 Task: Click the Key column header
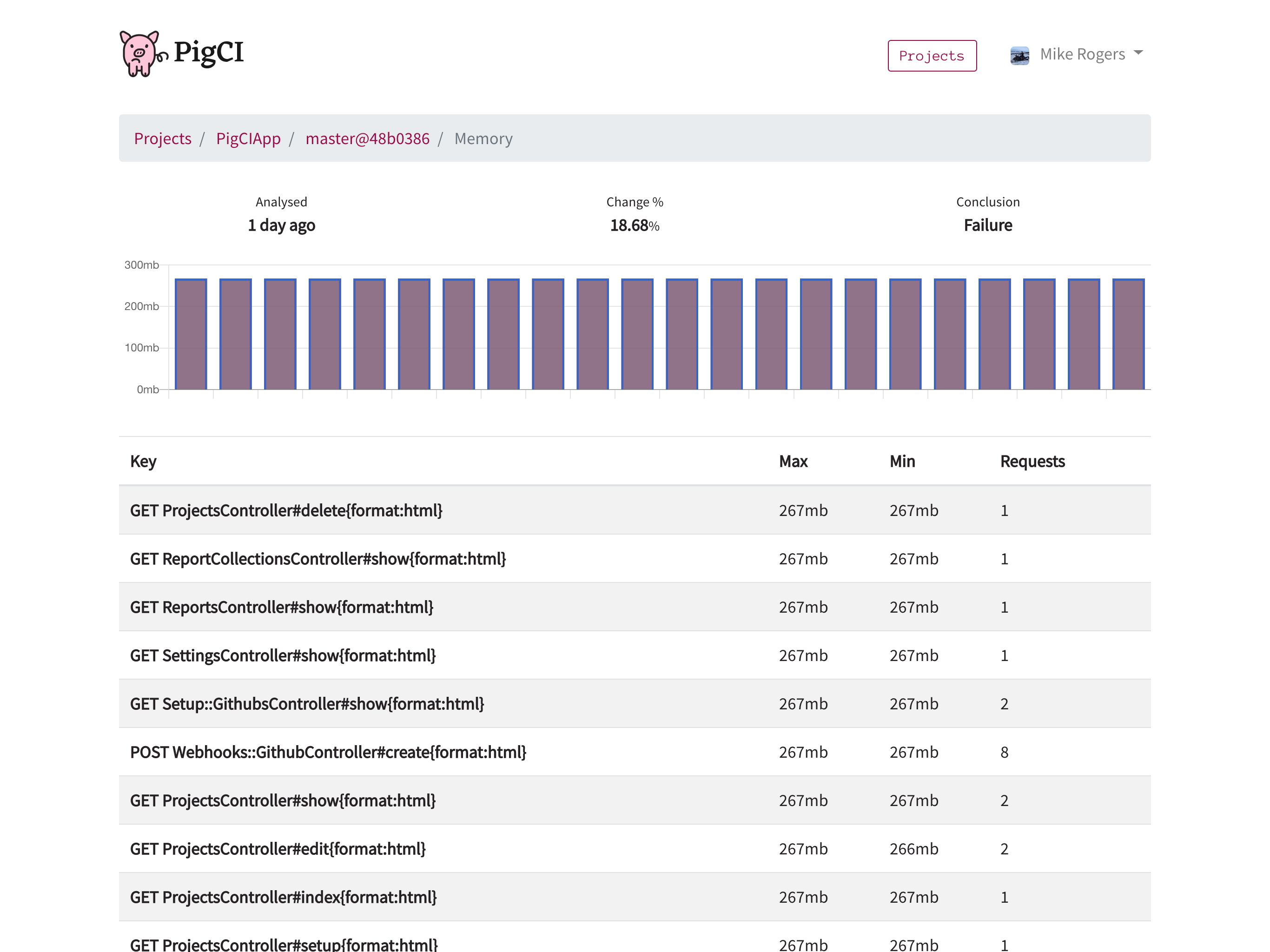[x=143, y=461]
